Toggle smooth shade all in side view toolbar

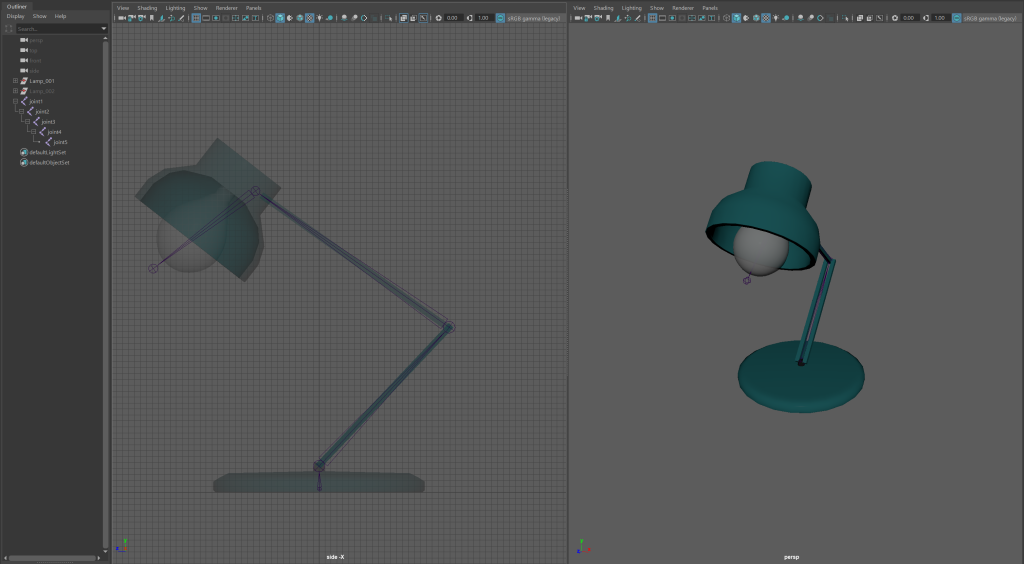pos(280,18)
